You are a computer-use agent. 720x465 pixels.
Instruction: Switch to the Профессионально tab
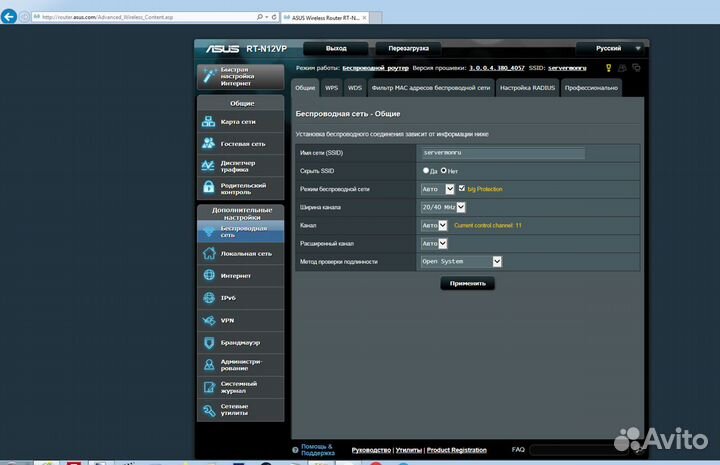591,88
